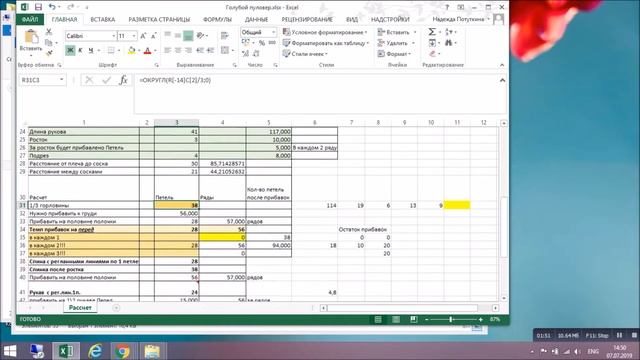This screenshot has height=360, width=640.
Task: Increase font size with the large A icon
Action: (143, 36)
